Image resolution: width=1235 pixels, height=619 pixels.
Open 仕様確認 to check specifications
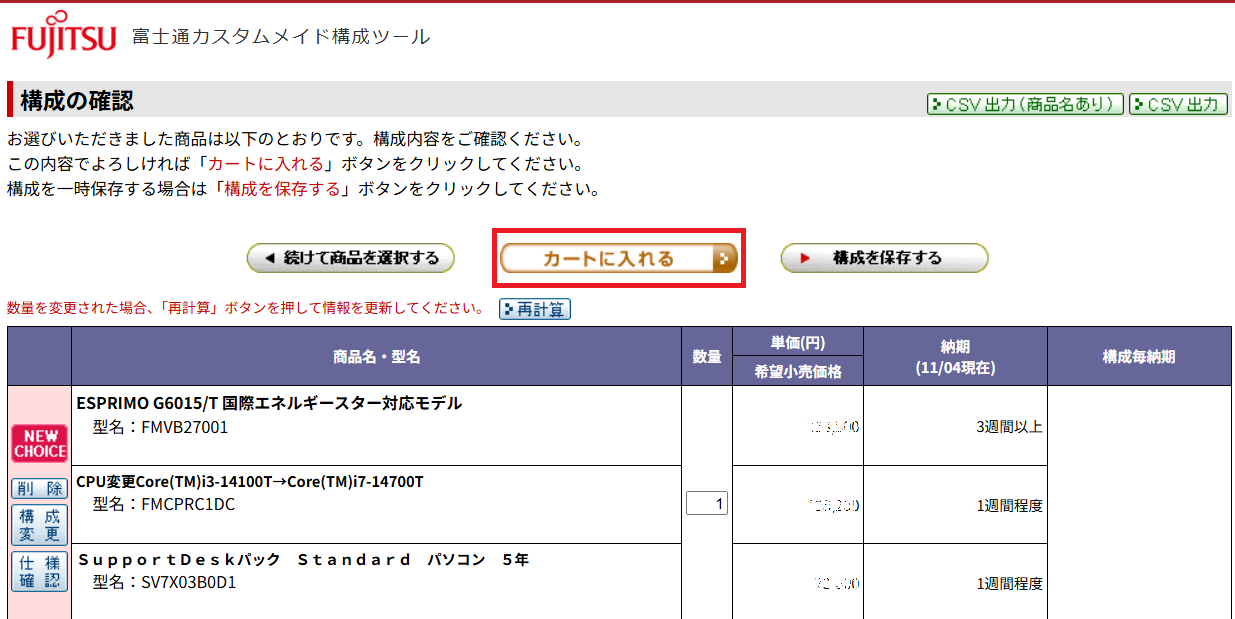[x=39, y=572]
